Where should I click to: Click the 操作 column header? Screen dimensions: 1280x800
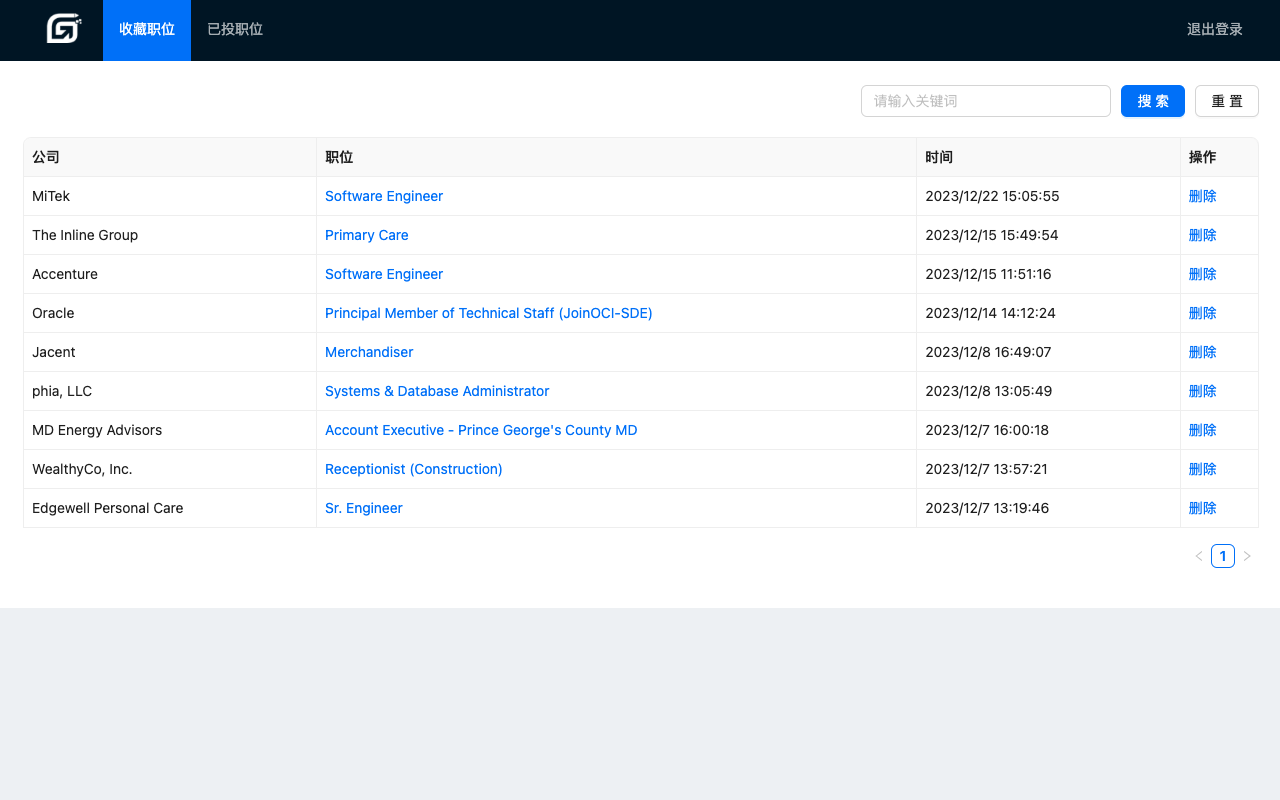pyautogui.click(x=1220, y=157)
